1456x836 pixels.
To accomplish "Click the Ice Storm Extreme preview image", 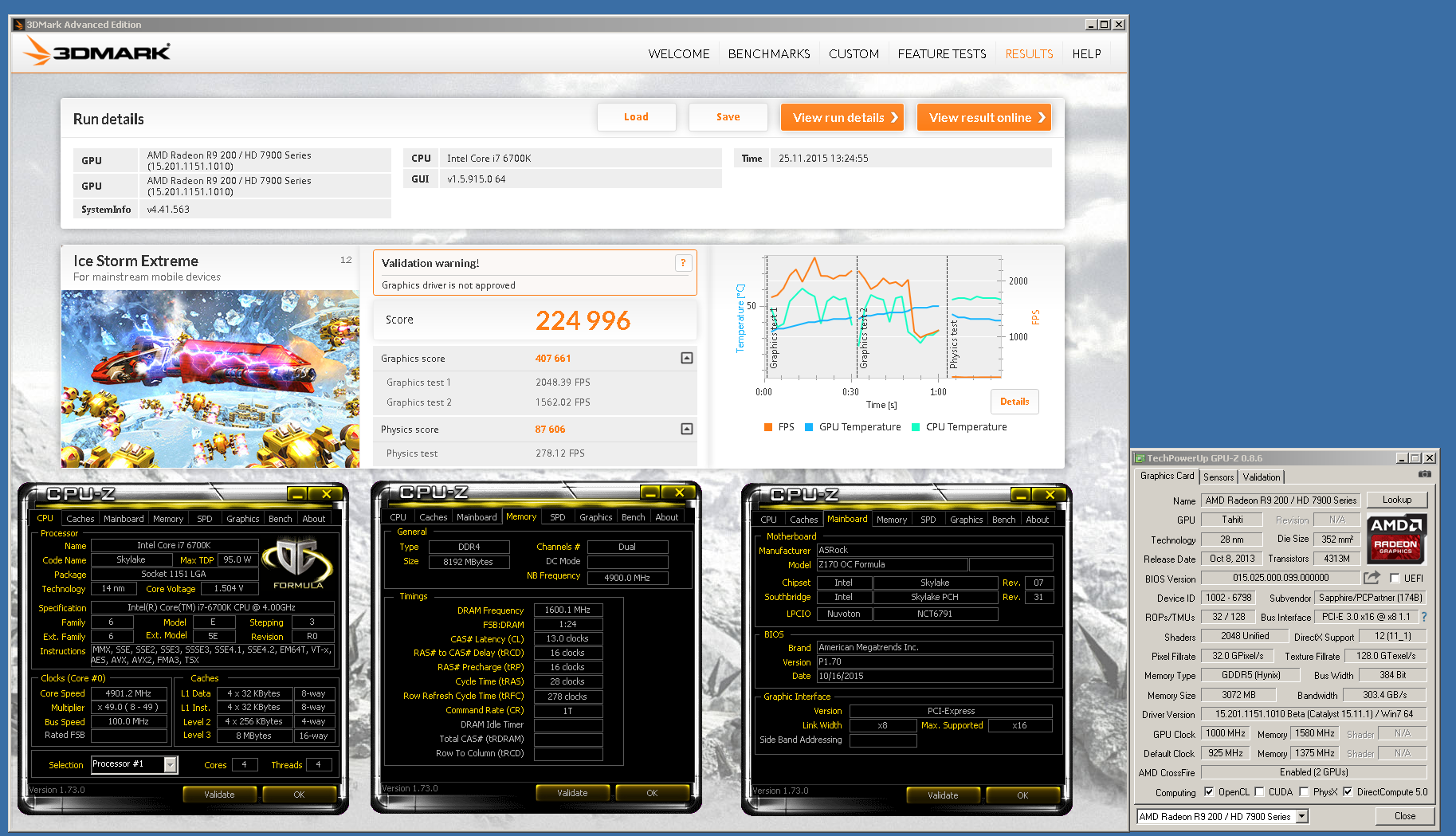I will point(210,379).
